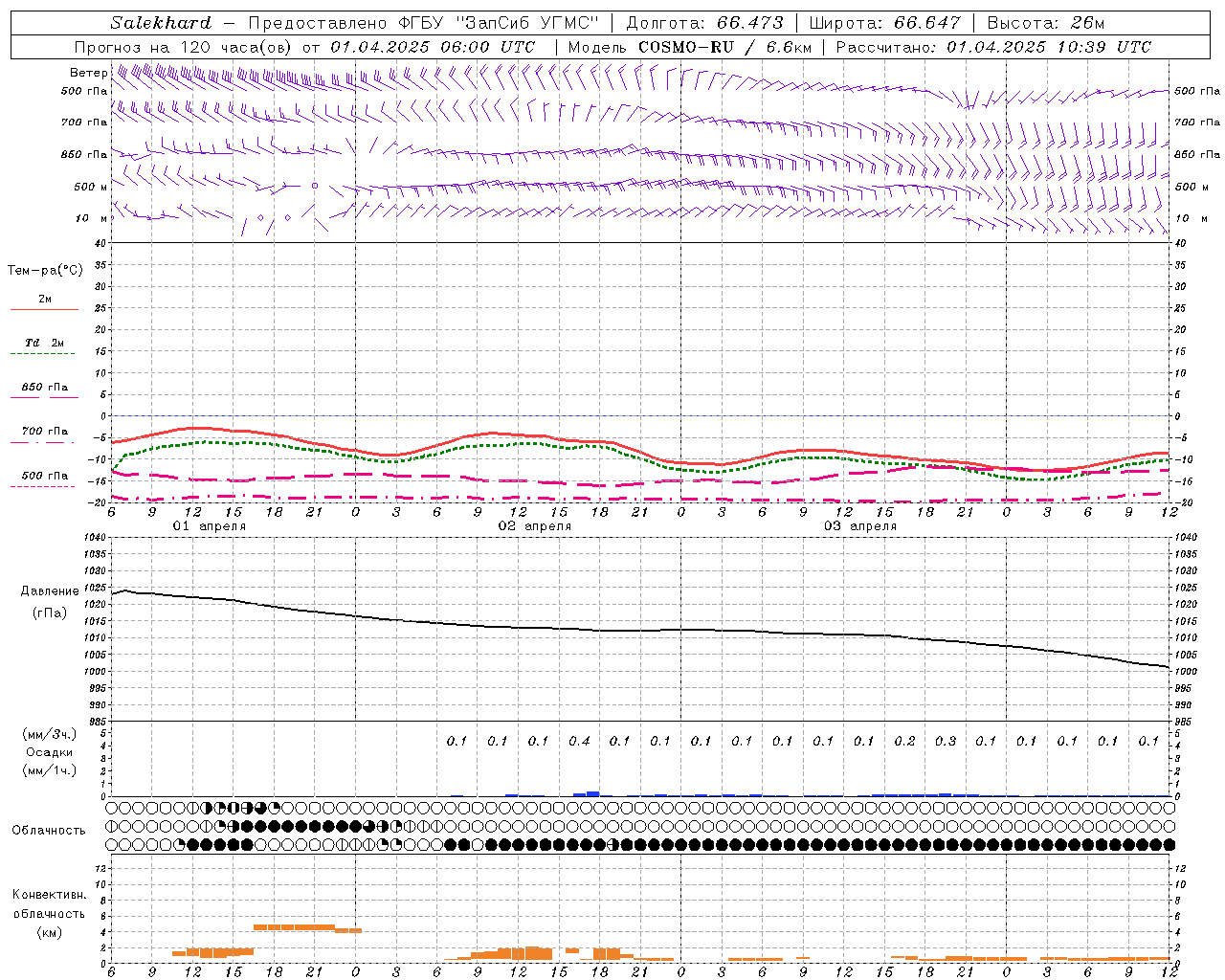The width and height of the screenshot is (1225, 980).
Task: Click the precipitation value "0.2"
Action: 904,741
